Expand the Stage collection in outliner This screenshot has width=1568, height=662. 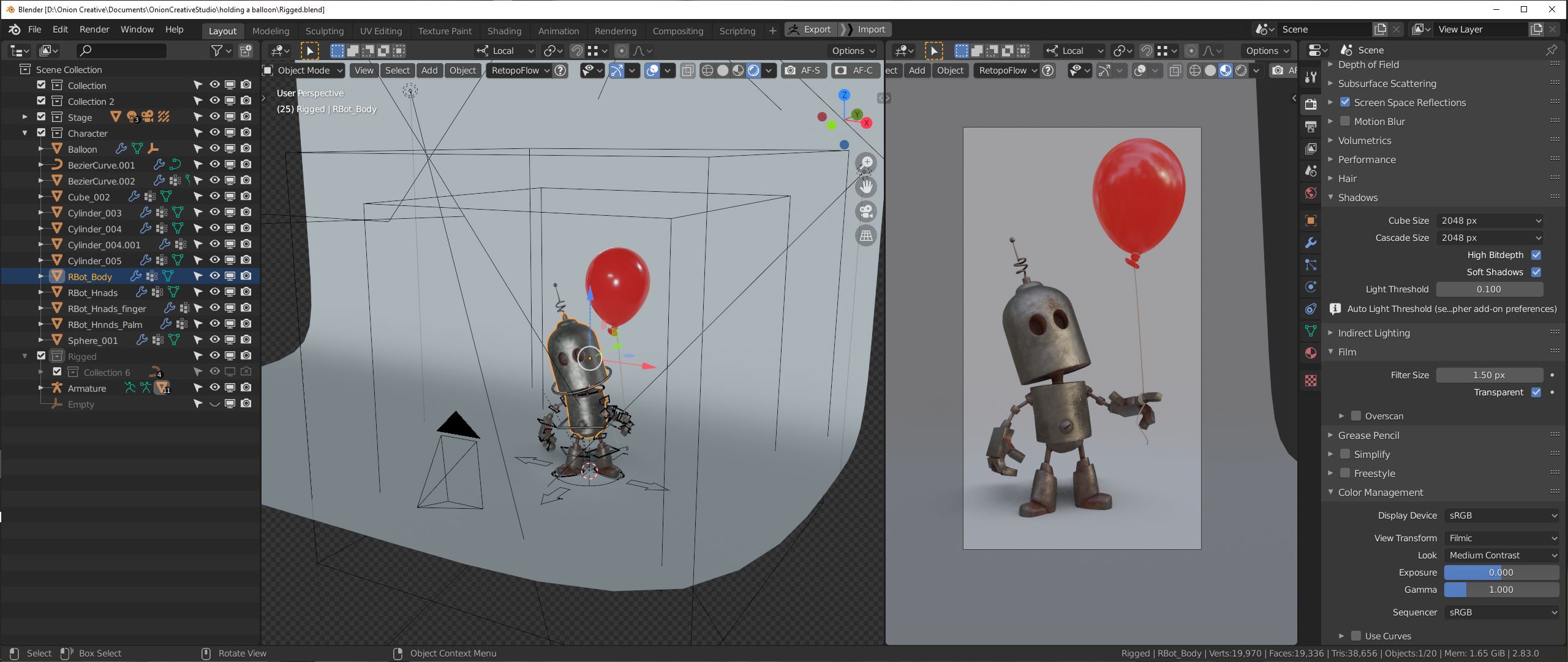(x=24, y=116)
